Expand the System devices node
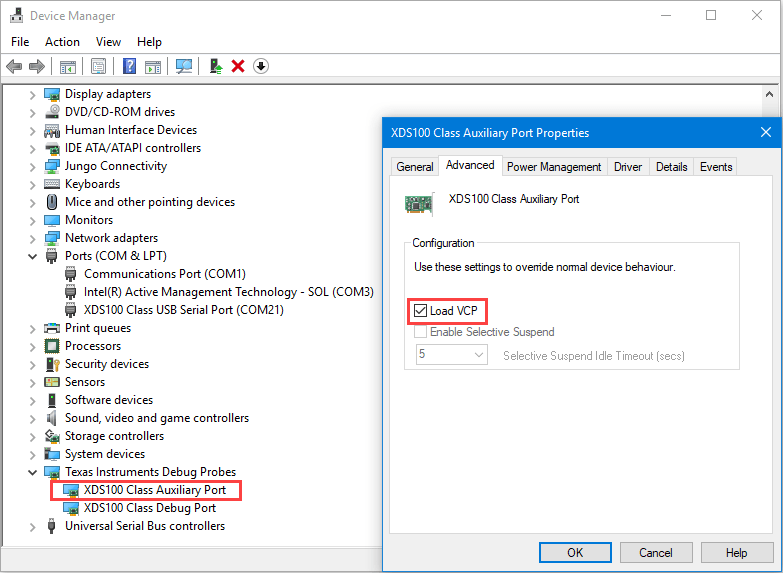The image size is (783, 573). tap(32, 454)
